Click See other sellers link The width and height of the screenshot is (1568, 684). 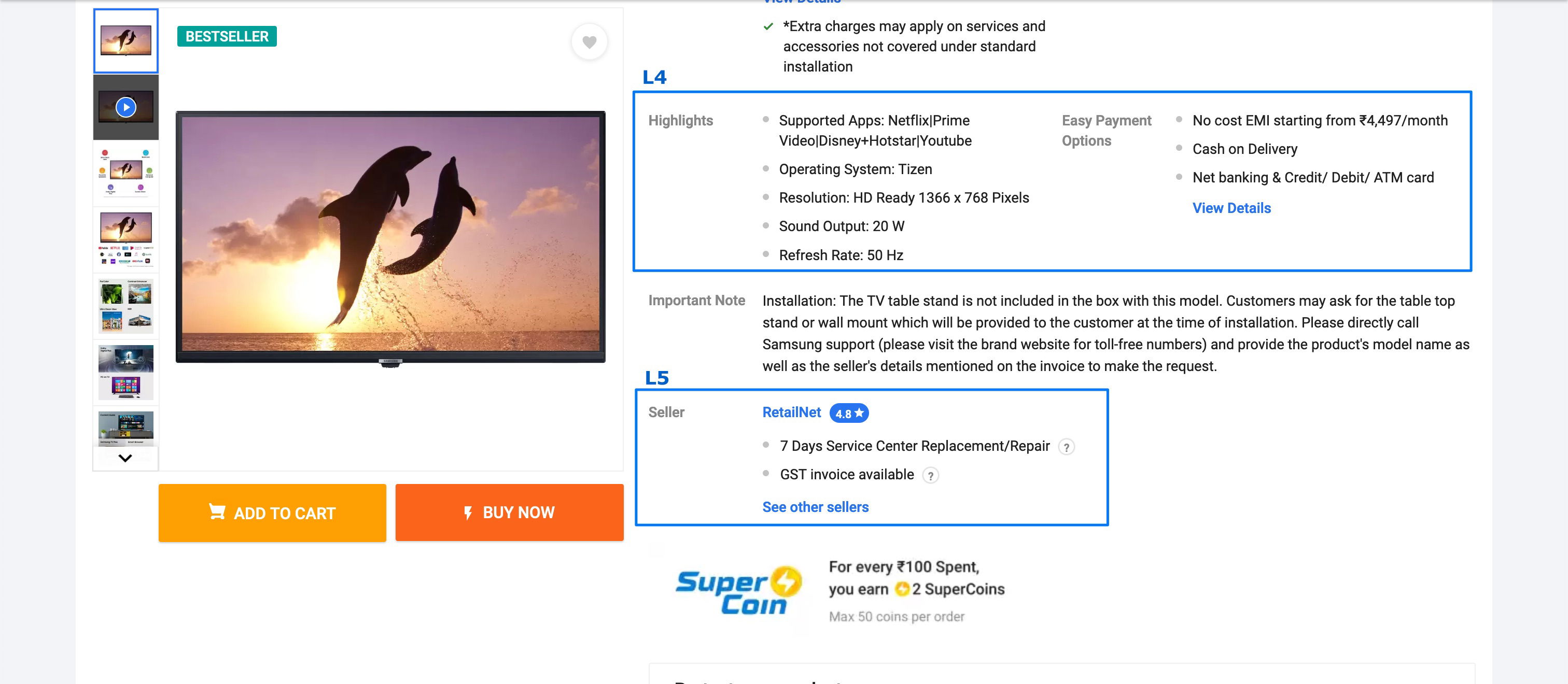tap(815, 507)
